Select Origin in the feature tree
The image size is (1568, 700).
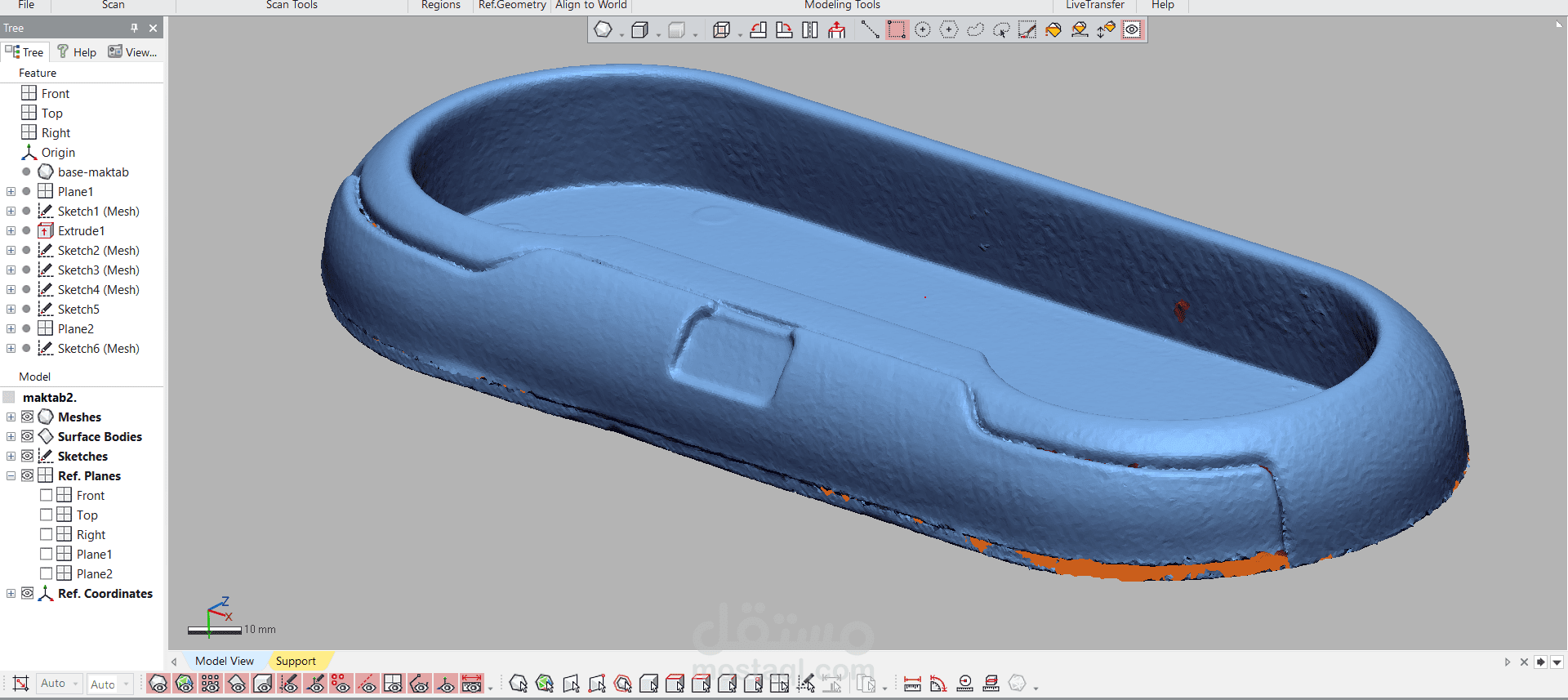coord(58,152)
